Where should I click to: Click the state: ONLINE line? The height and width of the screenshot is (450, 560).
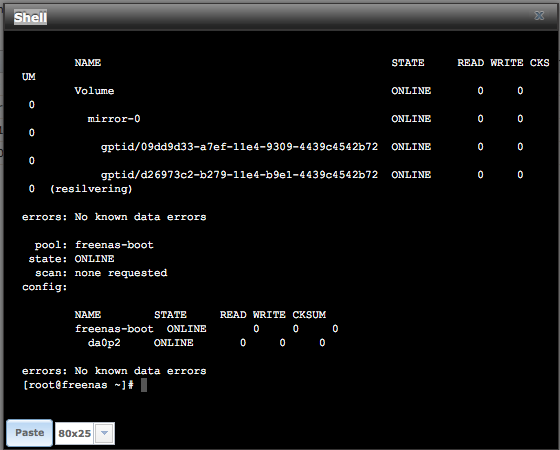[x=71, y=259]
